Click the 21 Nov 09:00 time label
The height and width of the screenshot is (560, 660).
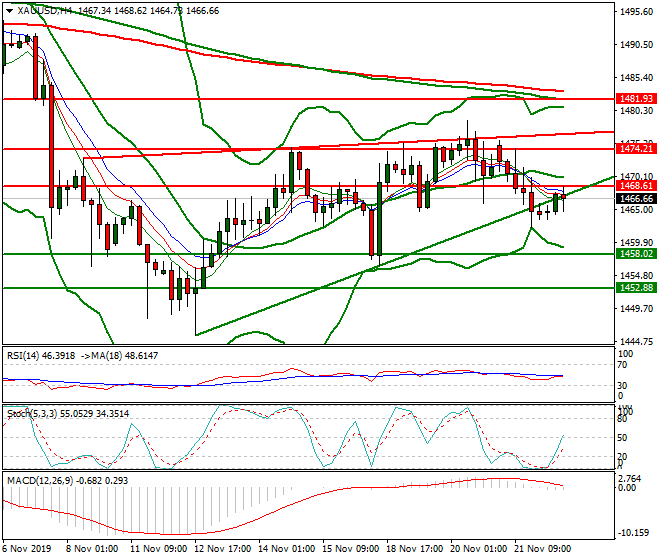point(543,549)
